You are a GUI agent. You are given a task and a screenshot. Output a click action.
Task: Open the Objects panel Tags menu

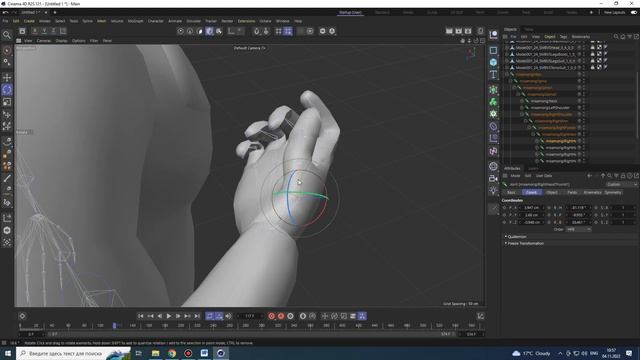[563, 37]
